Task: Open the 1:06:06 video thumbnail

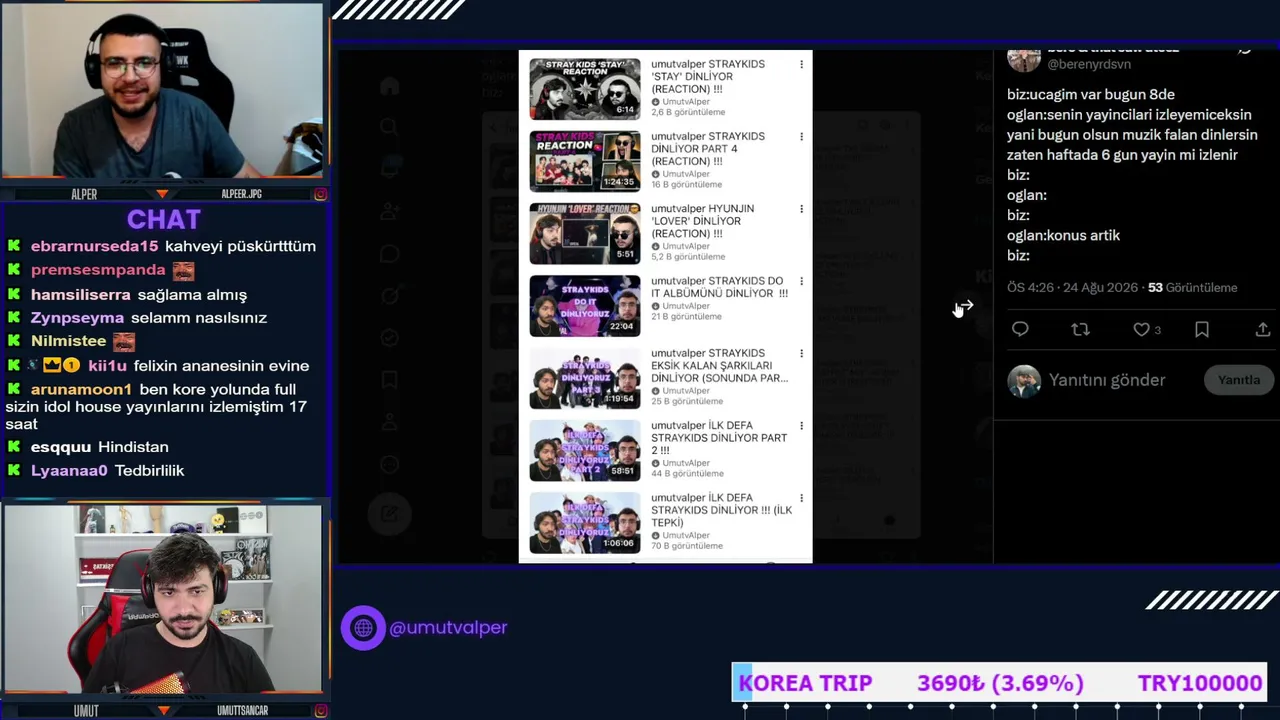Action: click(x=585, y=522)
